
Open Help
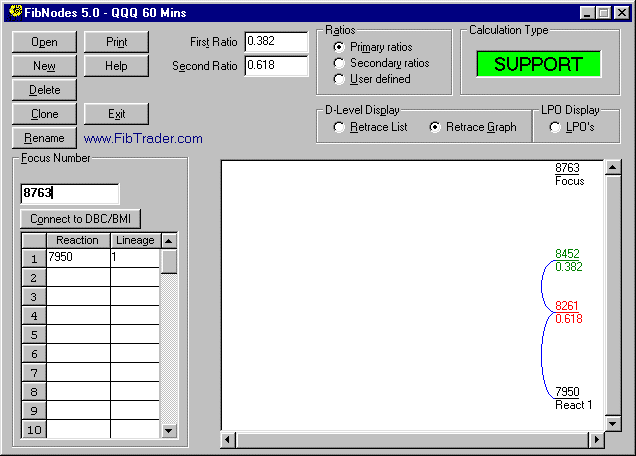[x=116, y=66]
